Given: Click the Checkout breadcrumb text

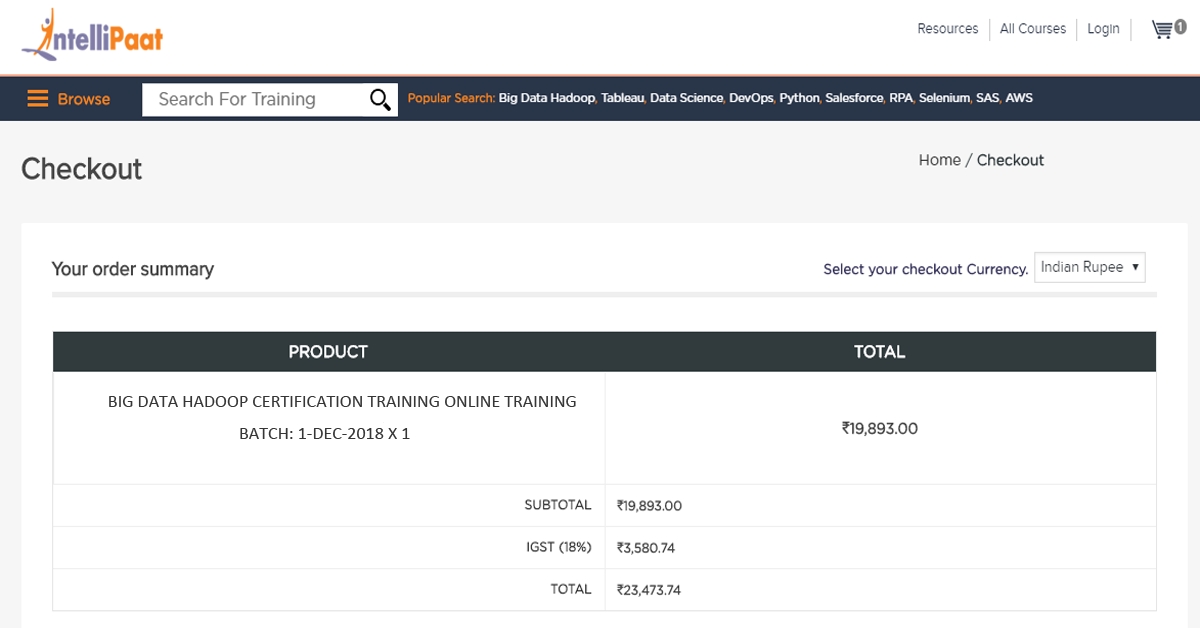Looking at the screenshot, I should click(1010, 160).
